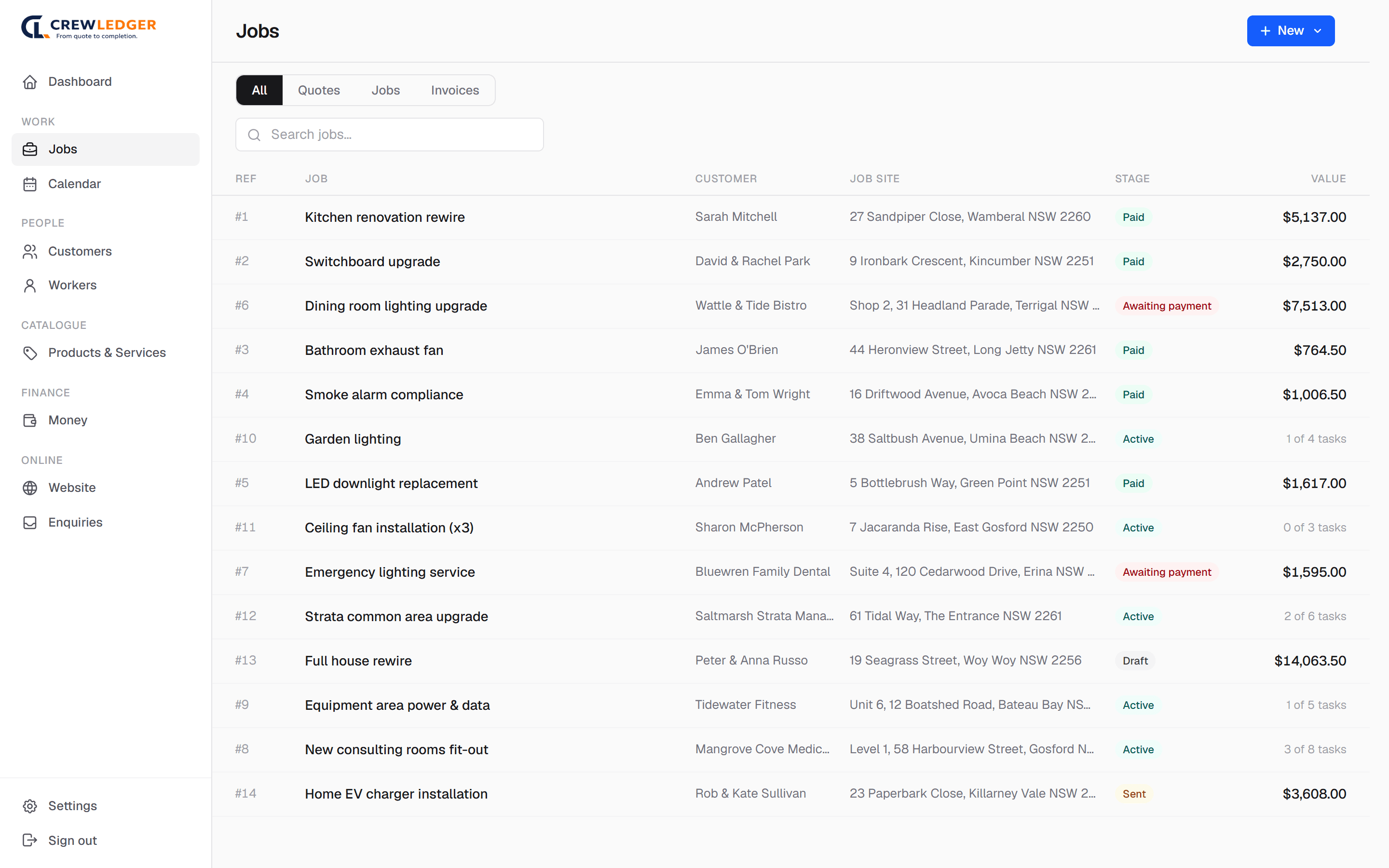Click the 3 of 8 tasks value
1389x868 pixels.
pyautogui.click(x=1314, y=749)
